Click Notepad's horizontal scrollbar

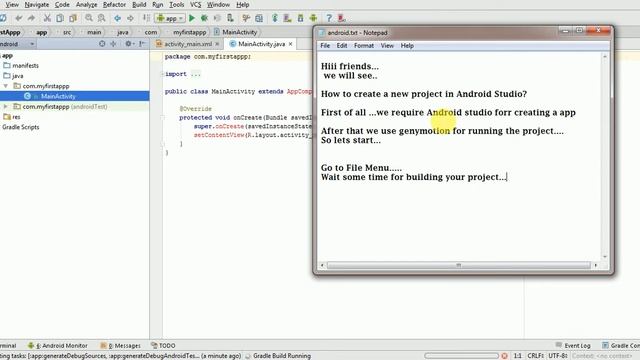[458, 265]
